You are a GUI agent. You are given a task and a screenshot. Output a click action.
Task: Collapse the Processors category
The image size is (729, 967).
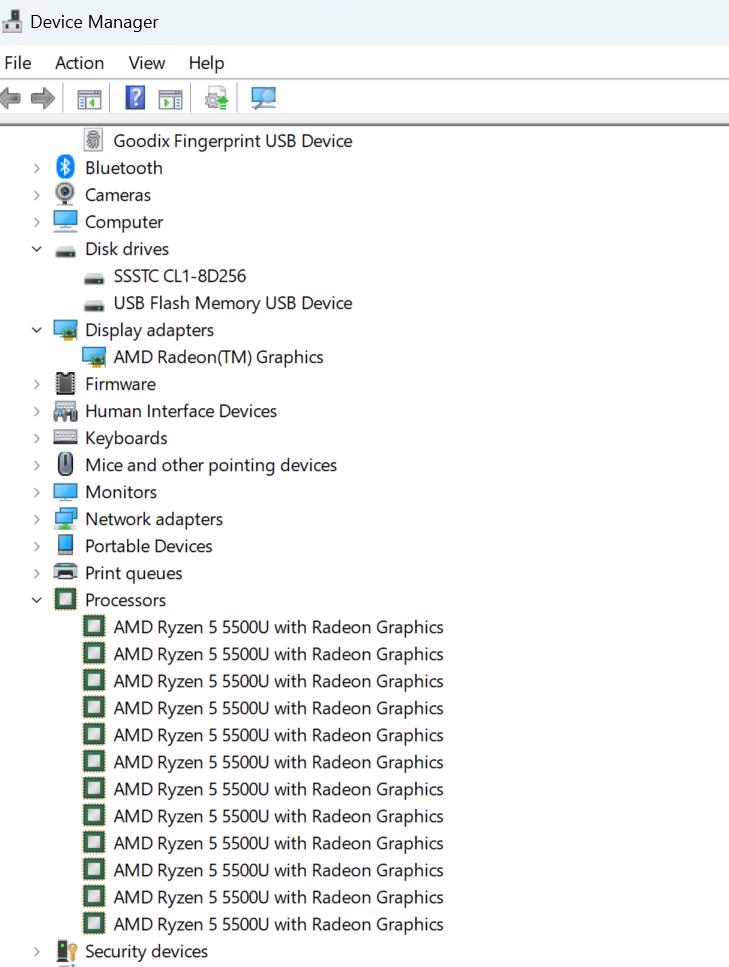pos(37,600)
